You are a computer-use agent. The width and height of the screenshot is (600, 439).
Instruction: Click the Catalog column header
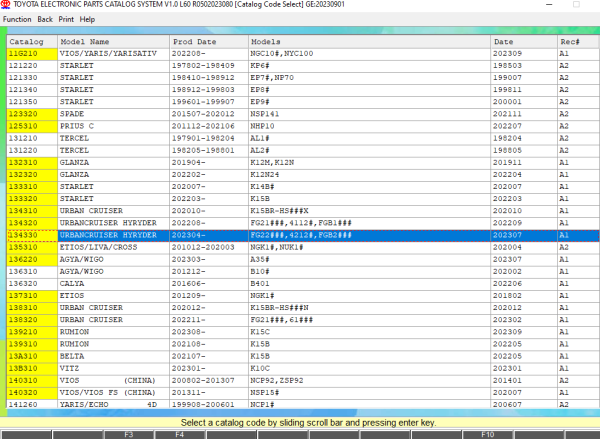click(32, 41)
